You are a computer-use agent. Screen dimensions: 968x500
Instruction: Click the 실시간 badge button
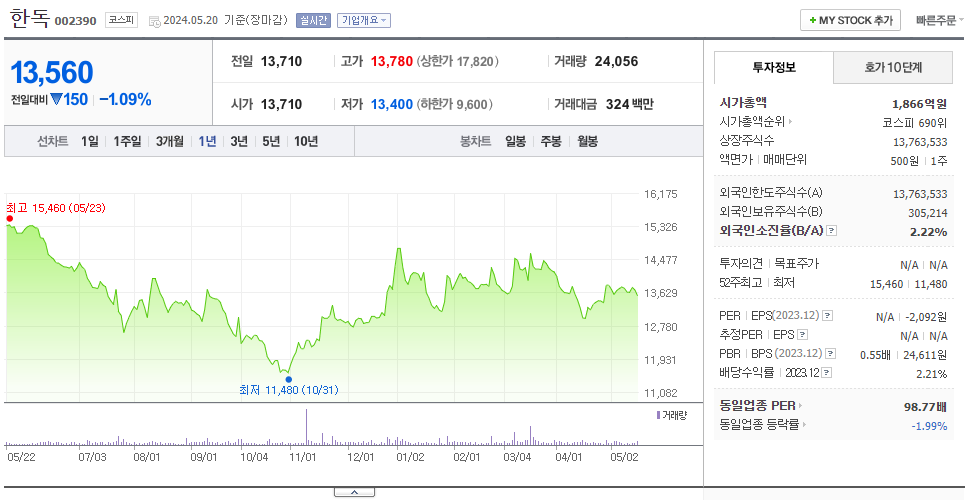[x=314, y=20]
